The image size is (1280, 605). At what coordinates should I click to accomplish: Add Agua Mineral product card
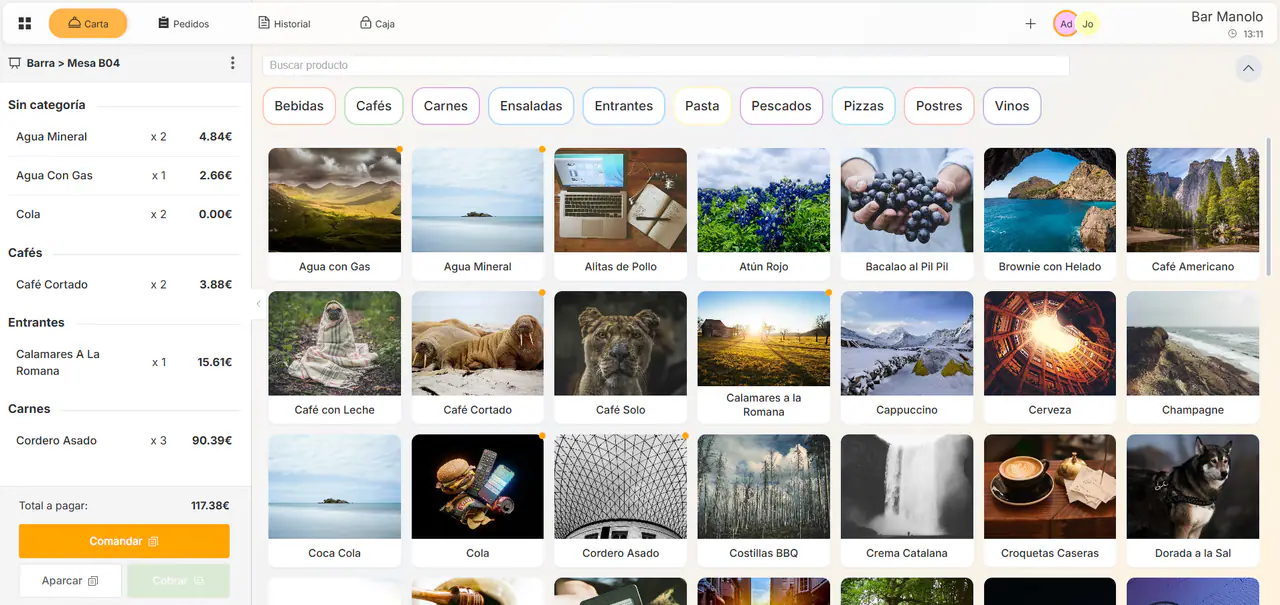click(478, 213)
